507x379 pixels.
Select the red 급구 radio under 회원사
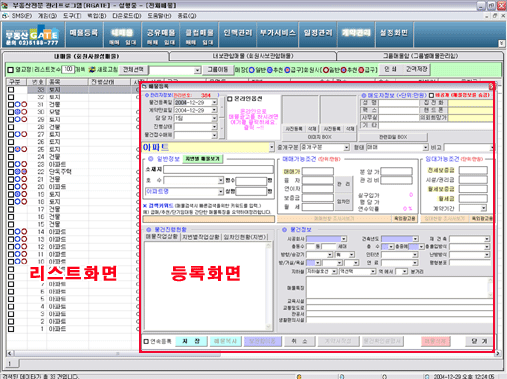[x=361, y=70]
